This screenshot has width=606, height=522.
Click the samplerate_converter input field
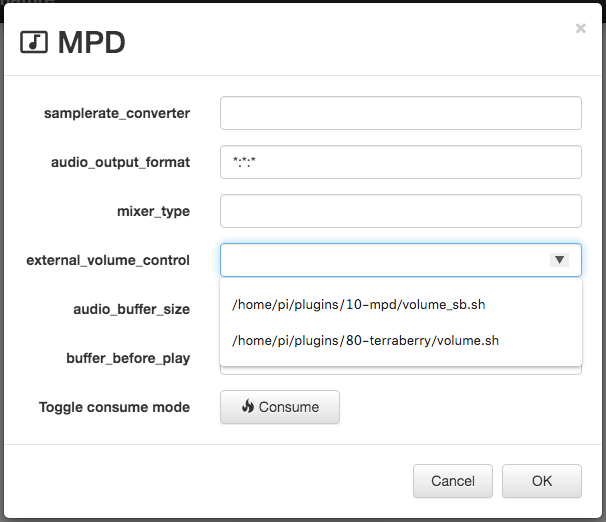tap(401, 113)
